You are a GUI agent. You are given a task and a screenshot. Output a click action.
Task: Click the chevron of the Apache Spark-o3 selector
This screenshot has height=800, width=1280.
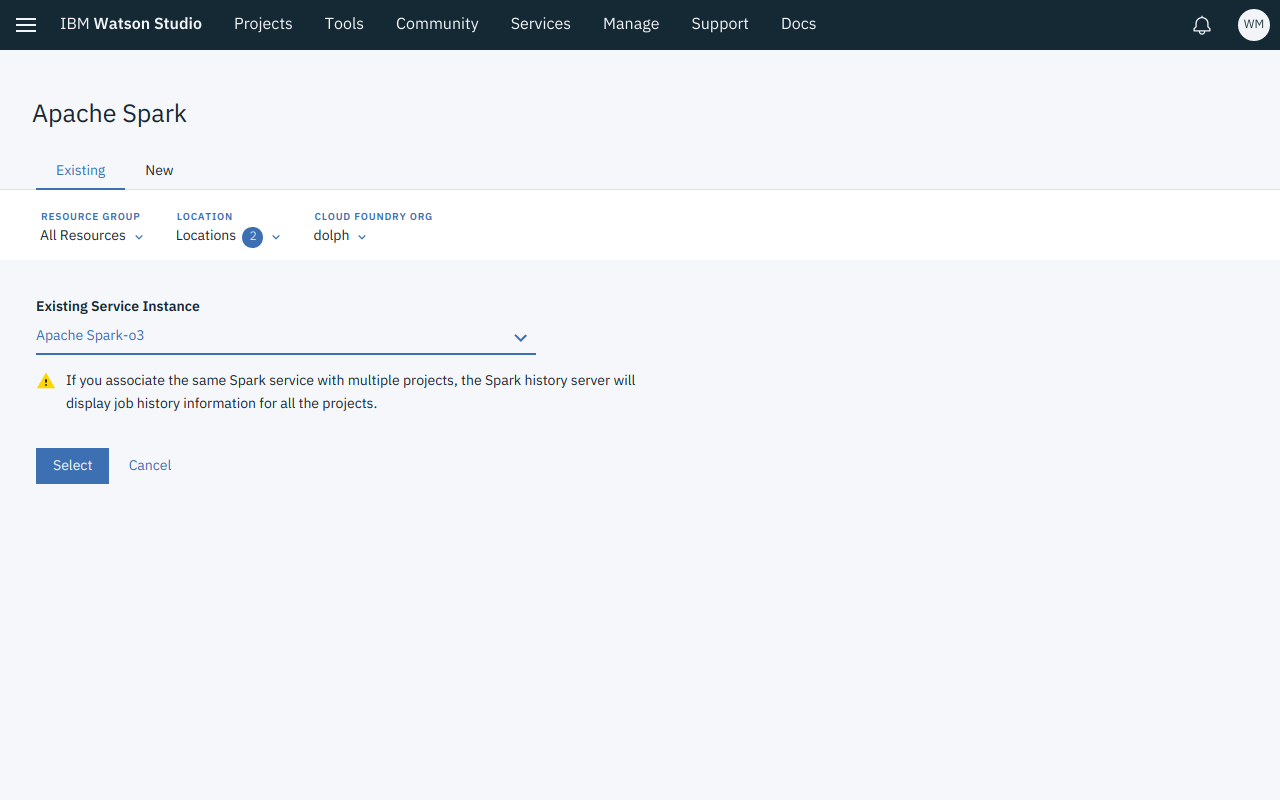(x=520, y=338)
